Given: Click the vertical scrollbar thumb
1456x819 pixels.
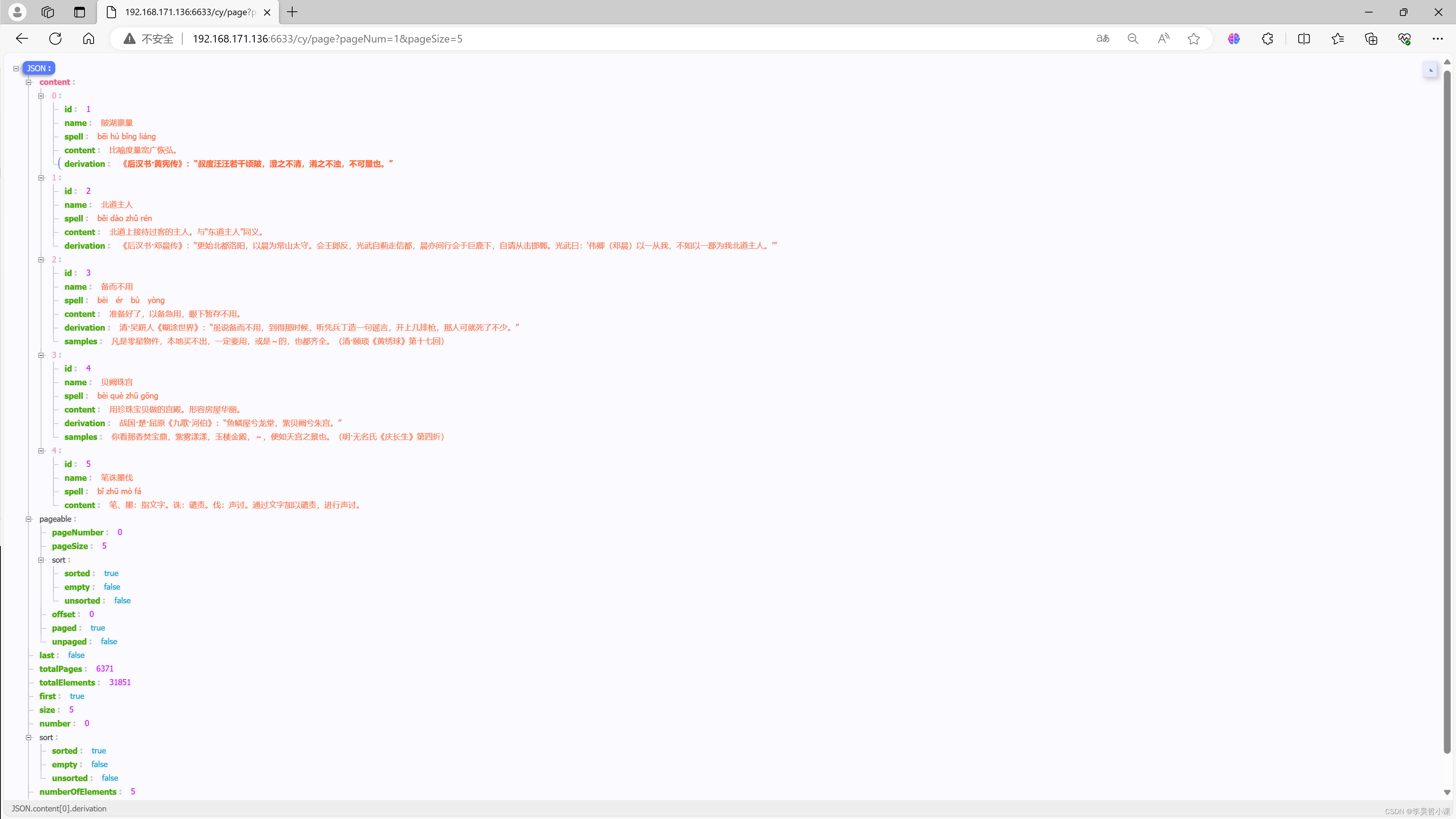Looking at the screenshot, I should [x=1447, y=411].
